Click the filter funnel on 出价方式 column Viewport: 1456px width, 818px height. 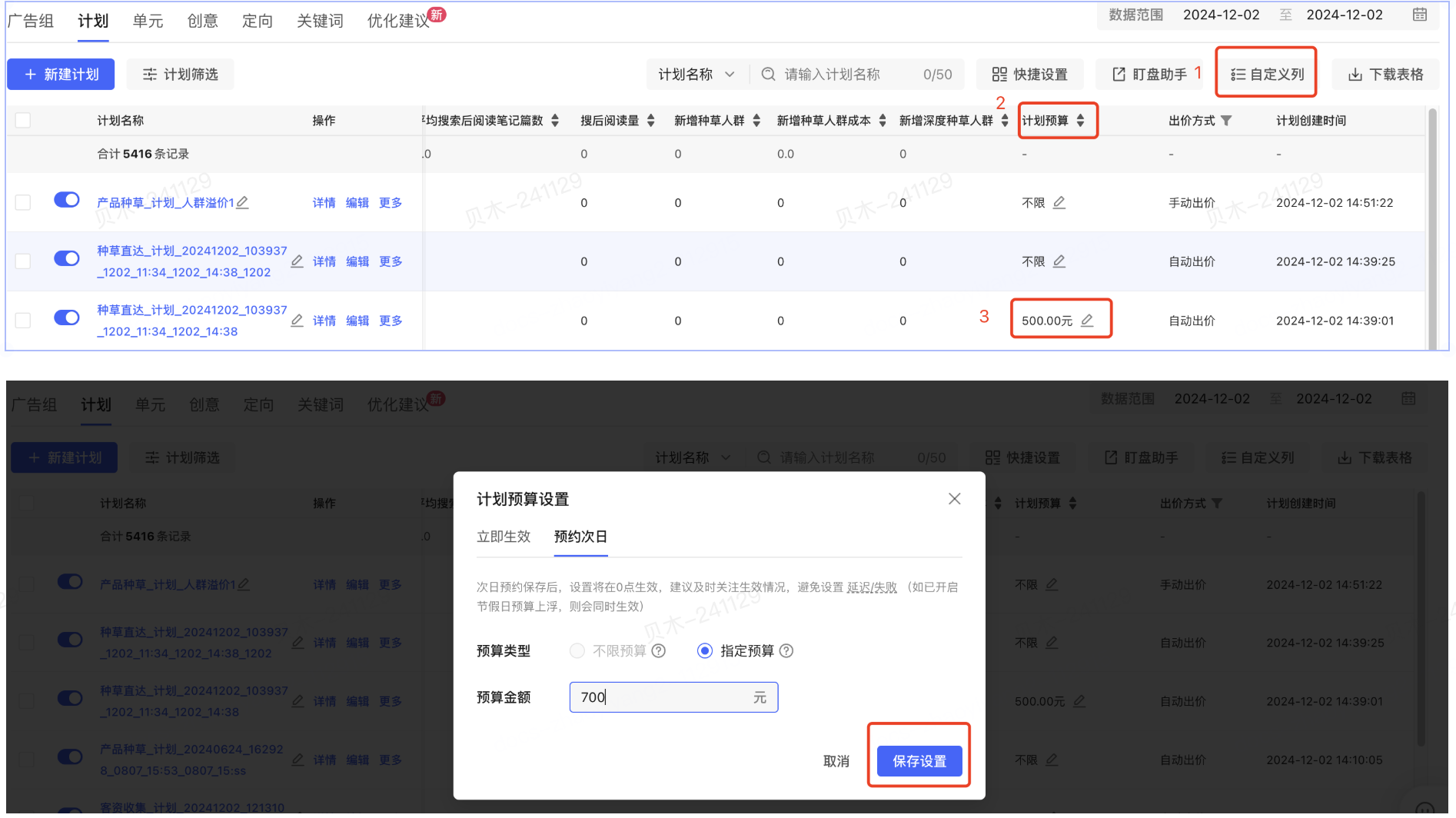[1226, 120]
